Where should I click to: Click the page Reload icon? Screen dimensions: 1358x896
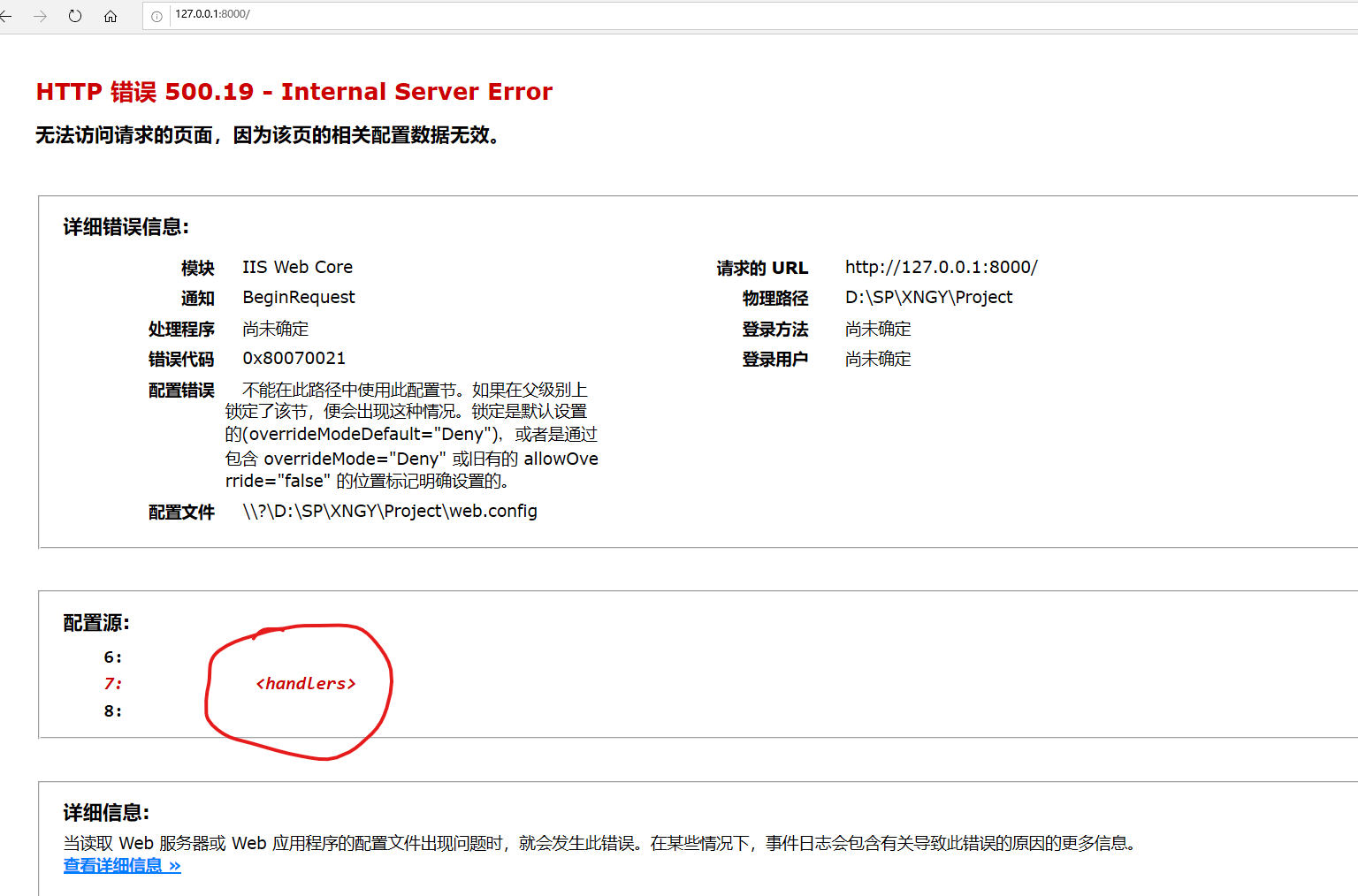click(74, 16)
